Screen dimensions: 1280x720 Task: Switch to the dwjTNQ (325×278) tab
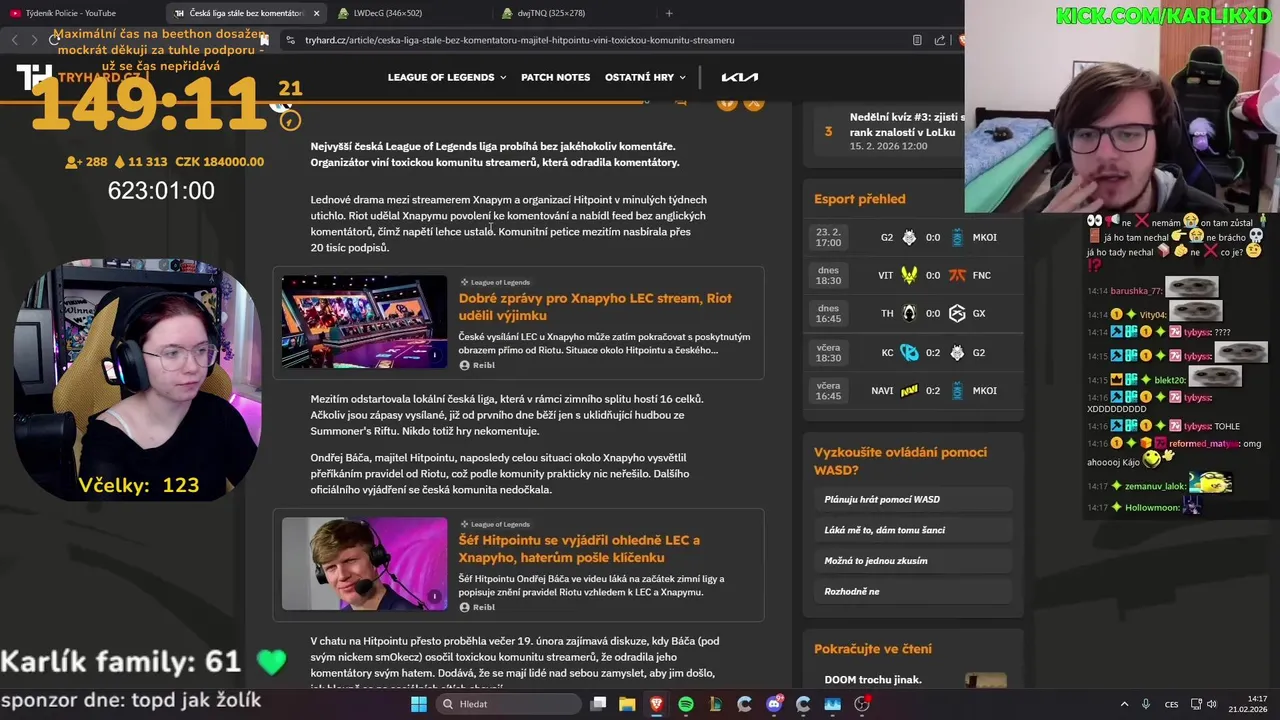551,13
